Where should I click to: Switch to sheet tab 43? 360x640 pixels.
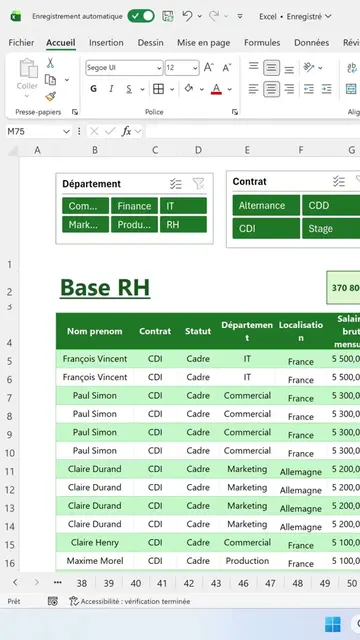coord(216,583)
